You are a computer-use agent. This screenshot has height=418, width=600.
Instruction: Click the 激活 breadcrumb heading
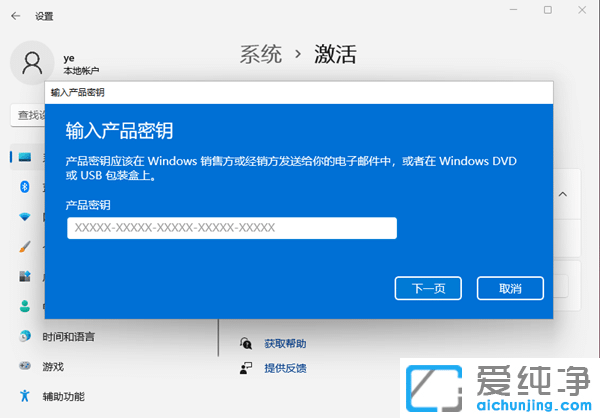(x=336, y=54)
